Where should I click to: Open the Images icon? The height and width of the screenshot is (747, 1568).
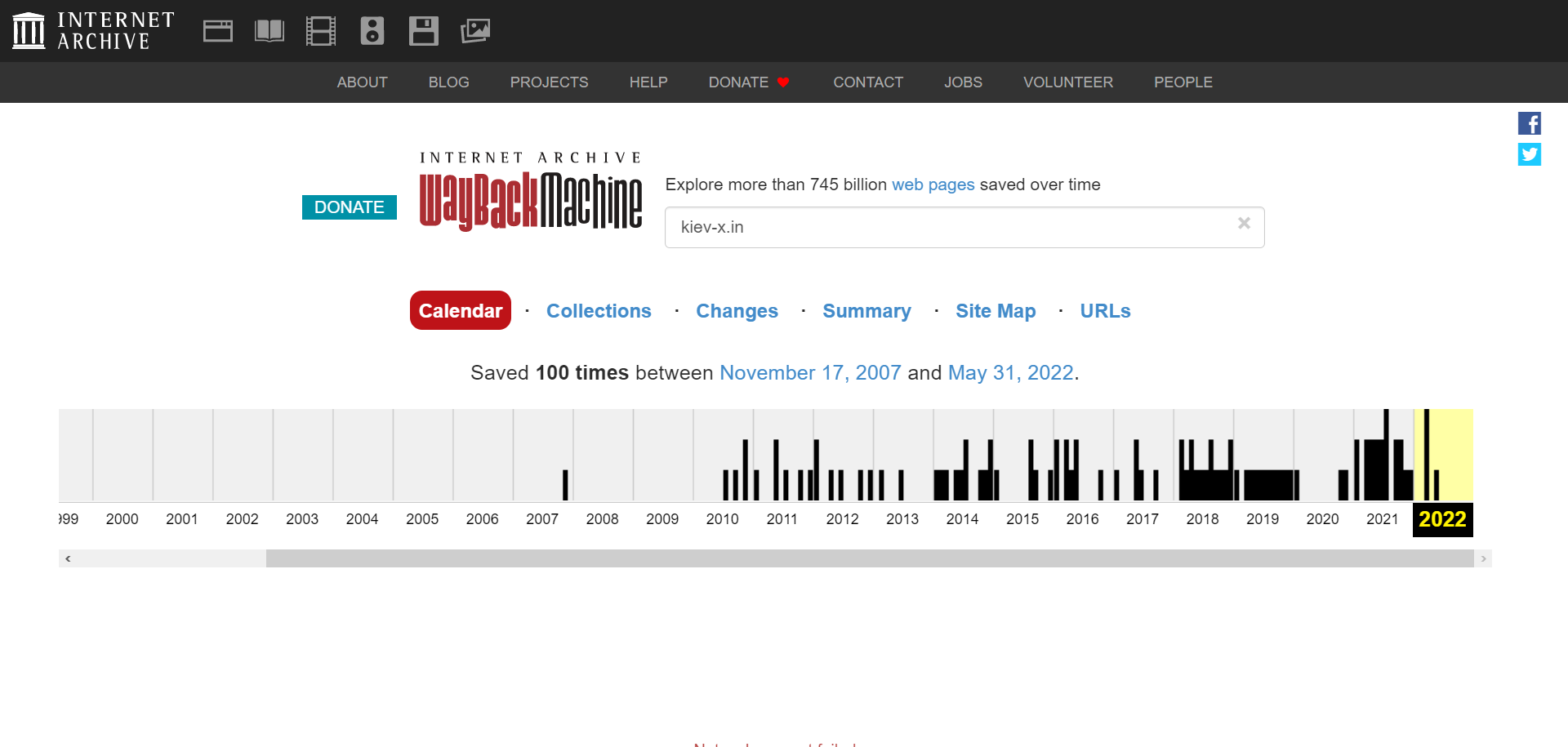coord(475,31)
